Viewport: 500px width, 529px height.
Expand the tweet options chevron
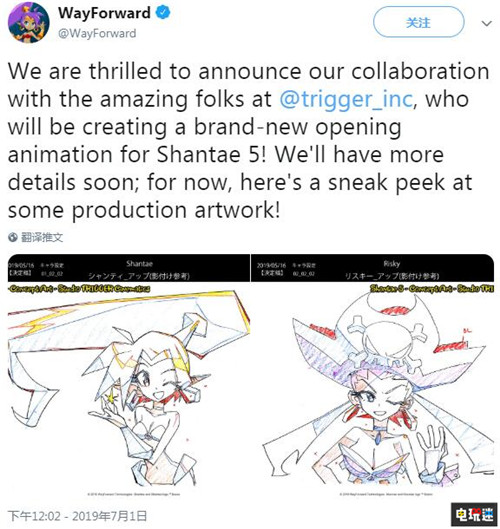[x=486, y=23]
